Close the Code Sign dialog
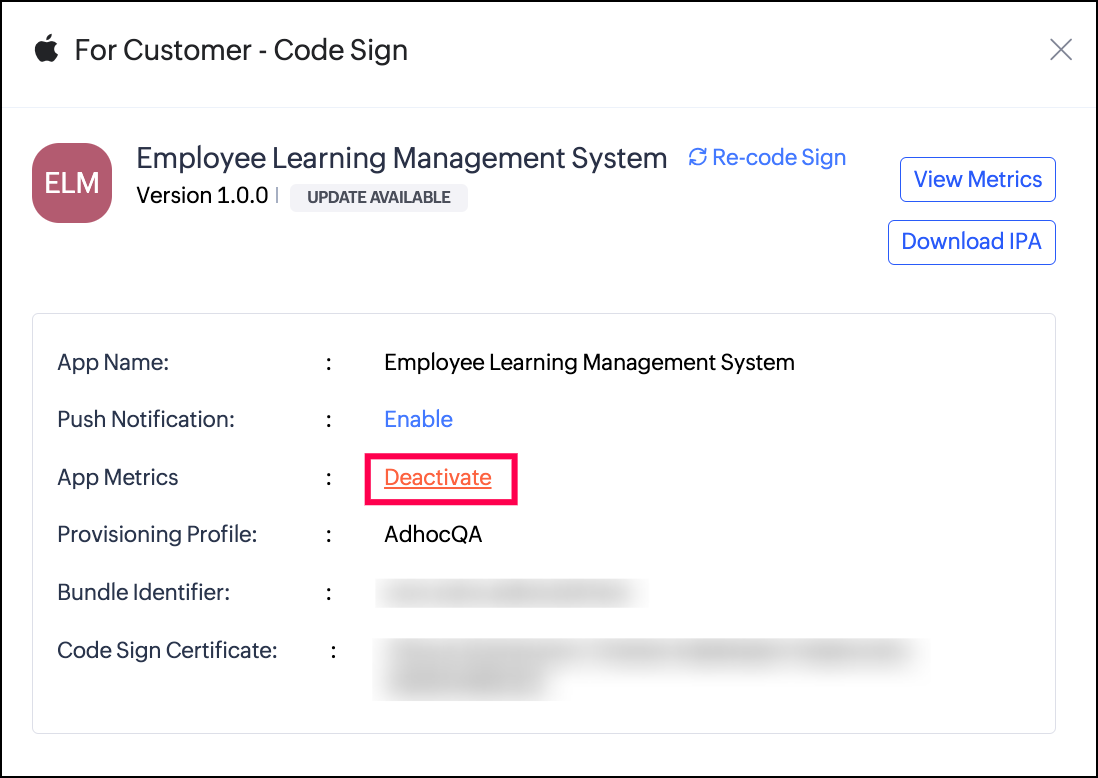The height and width of the screenshot is (778, 1098). pyautogui.click(x=1060, y=50)
